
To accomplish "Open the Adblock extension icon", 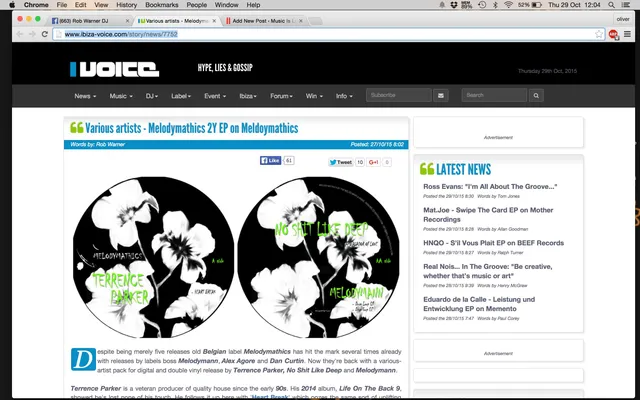I will [613, 34].
